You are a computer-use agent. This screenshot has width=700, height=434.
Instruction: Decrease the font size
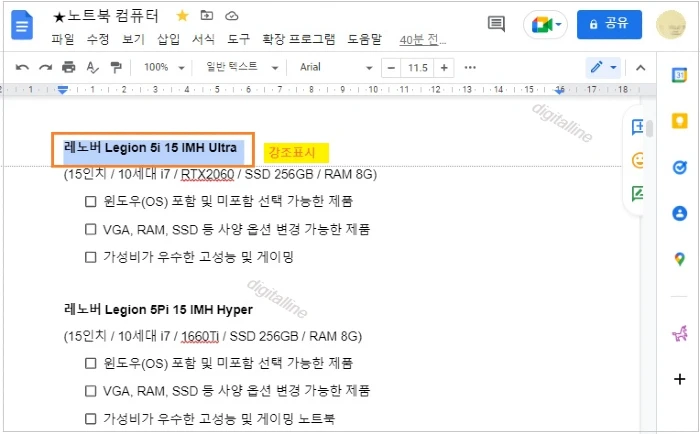point(391,68)
